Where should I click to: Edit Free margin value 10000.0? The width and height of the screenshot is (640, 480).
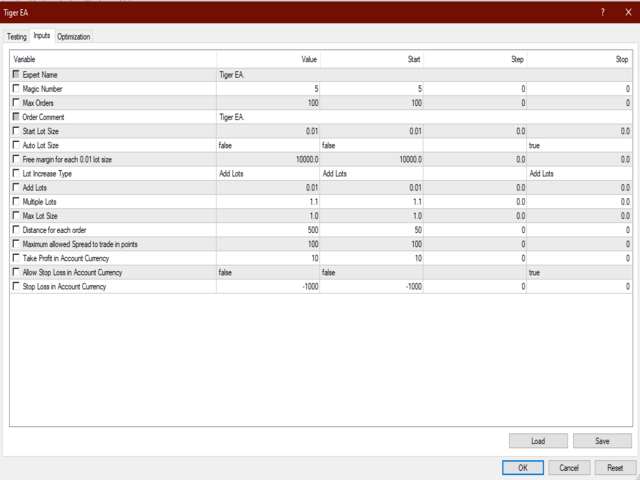tap(268, 159)
